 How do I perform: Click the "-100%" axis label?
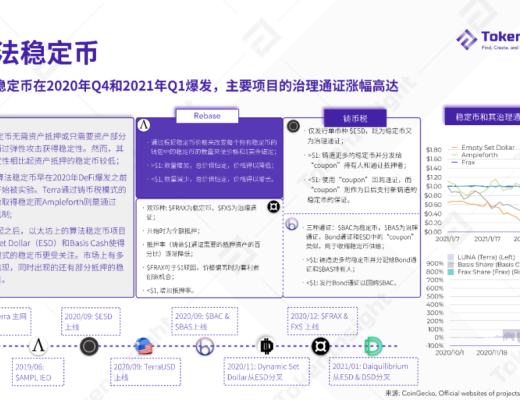click(x=435, y=345)
